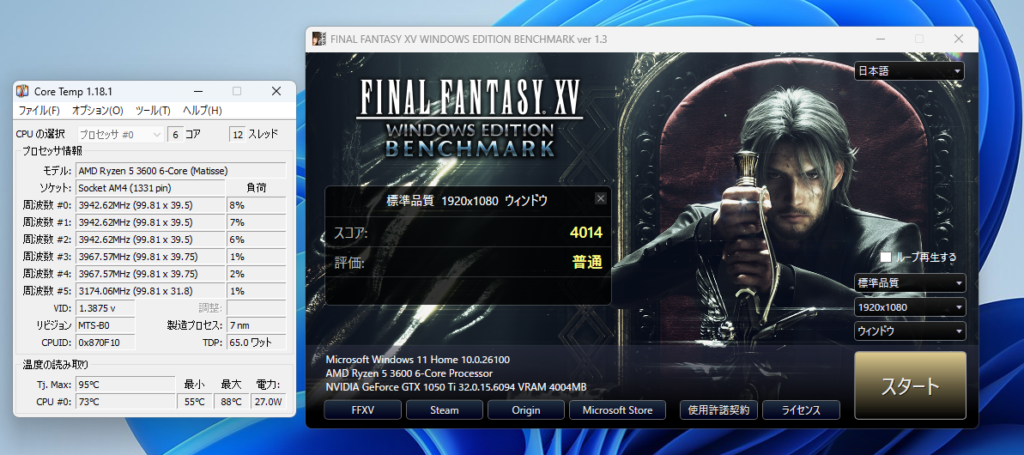This screenshot has height=455, width=1024.
Task: Click the Microsoft Store button
Action: click(618, 410)
